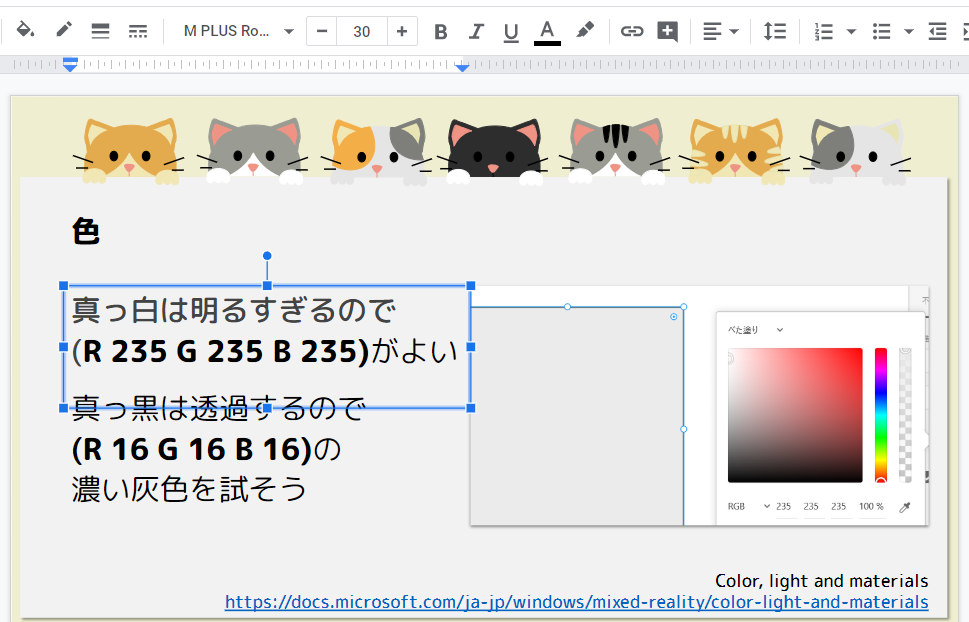Toggle bold formatting

440,32
